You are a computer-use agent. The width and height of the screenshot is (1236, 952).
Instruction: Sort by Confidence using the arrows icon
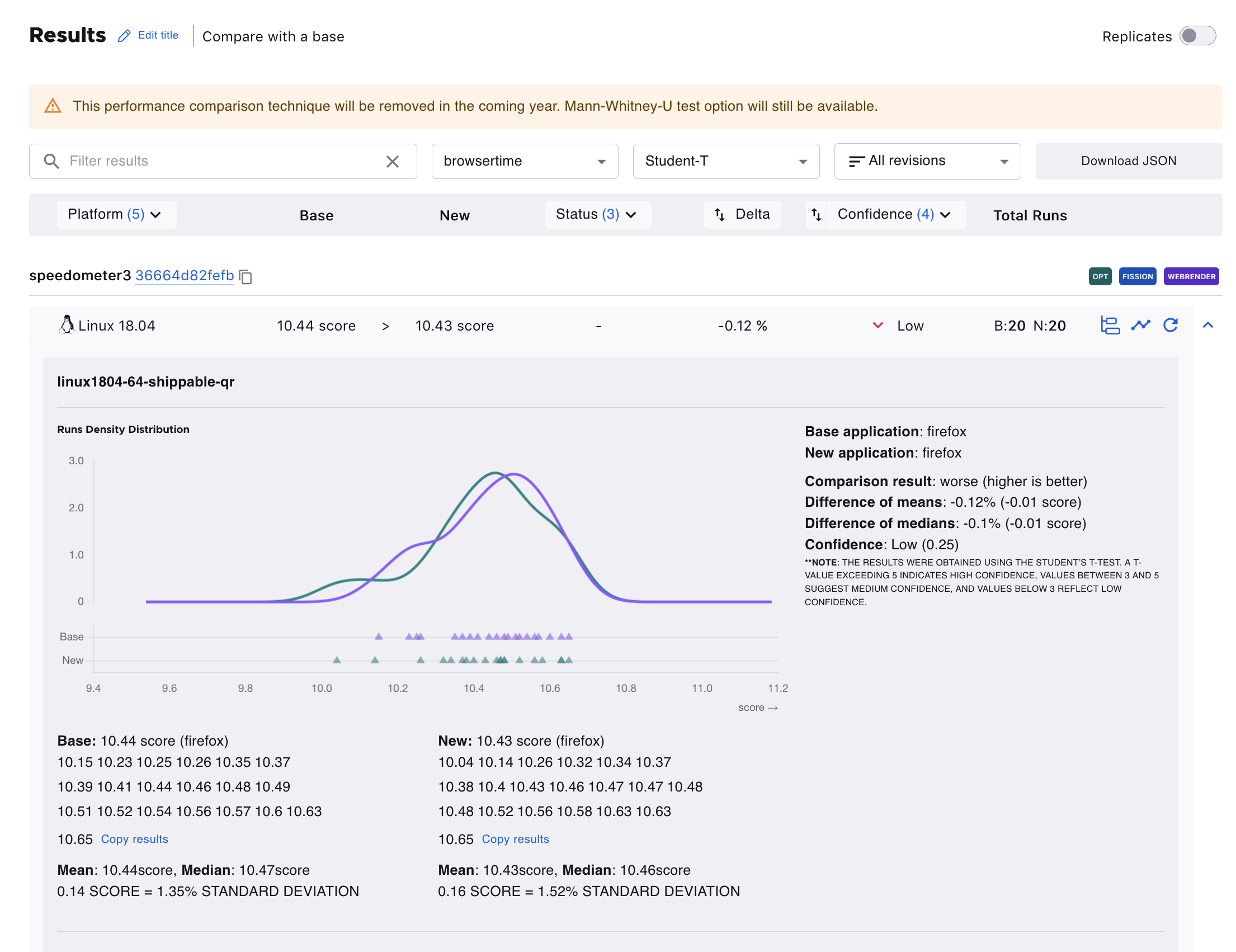pos(816,215)
